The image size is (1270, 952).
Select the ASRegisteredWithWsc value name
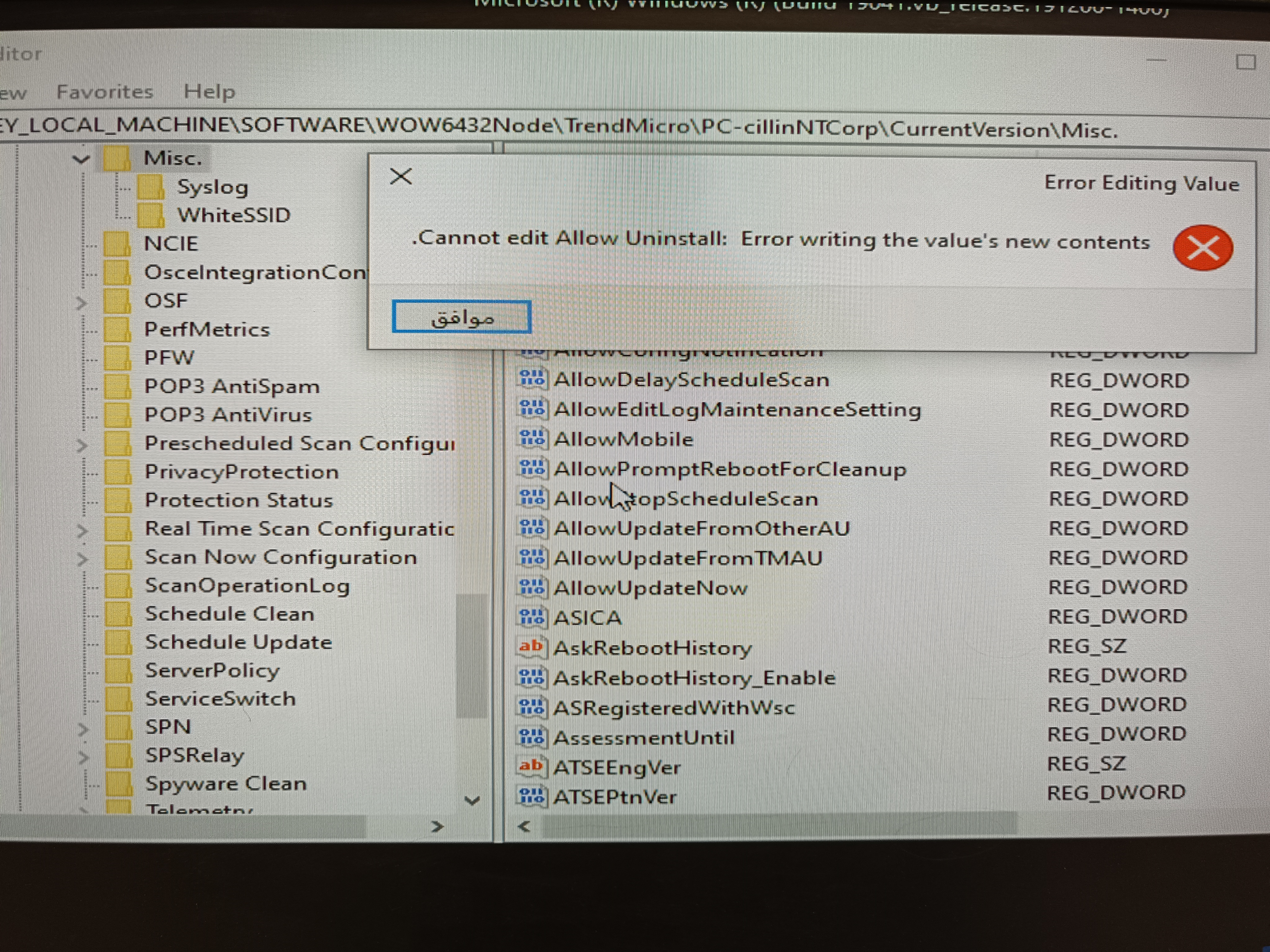674,708
